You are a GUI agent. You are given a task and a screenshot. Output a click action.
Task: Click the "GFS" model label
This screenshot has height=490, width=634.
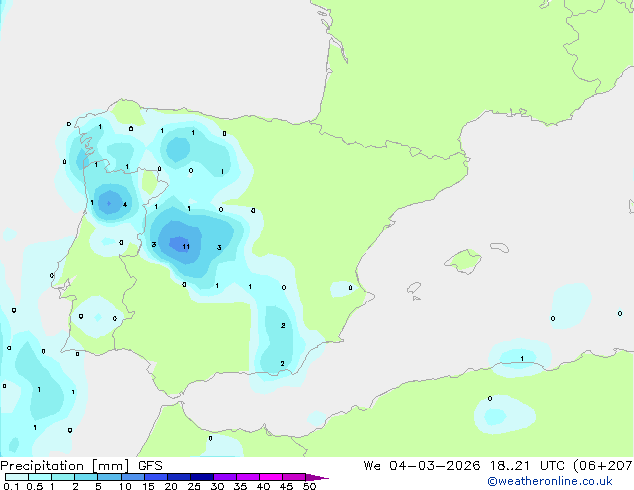pos(150,466)
